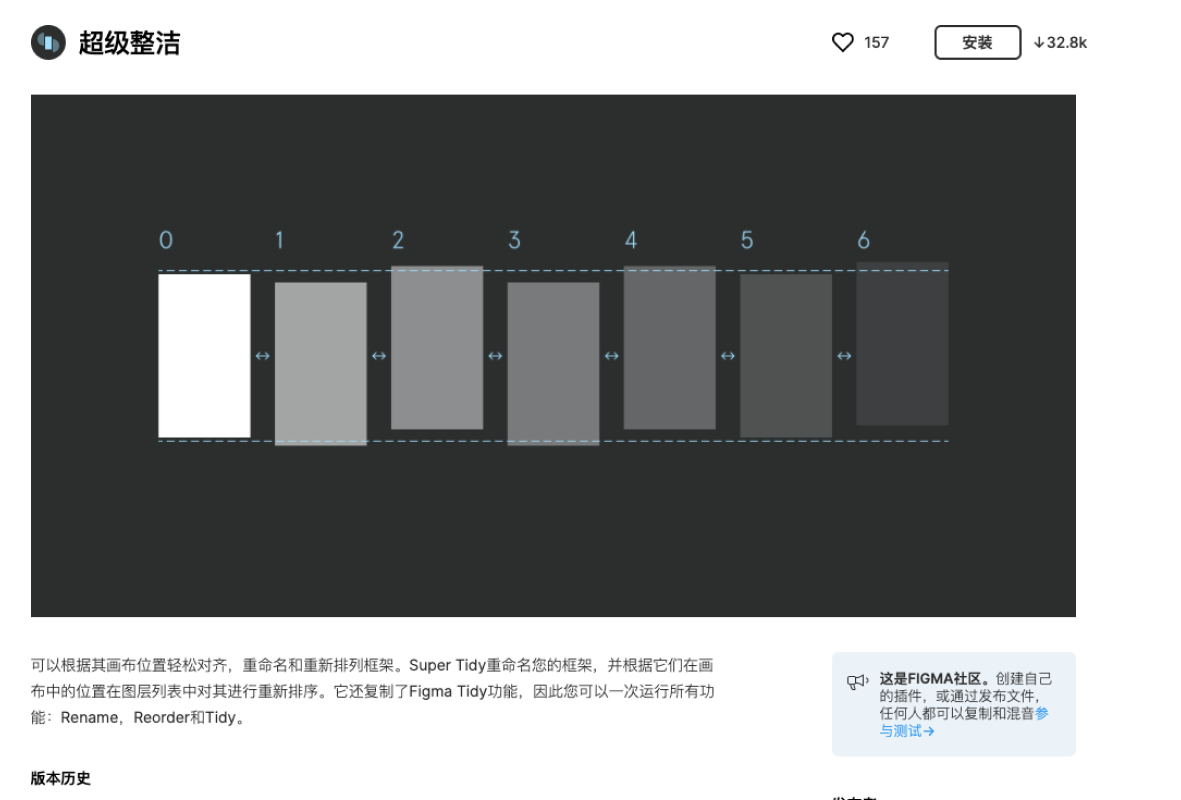Click the 157 likes count

[x=876, y=43]
